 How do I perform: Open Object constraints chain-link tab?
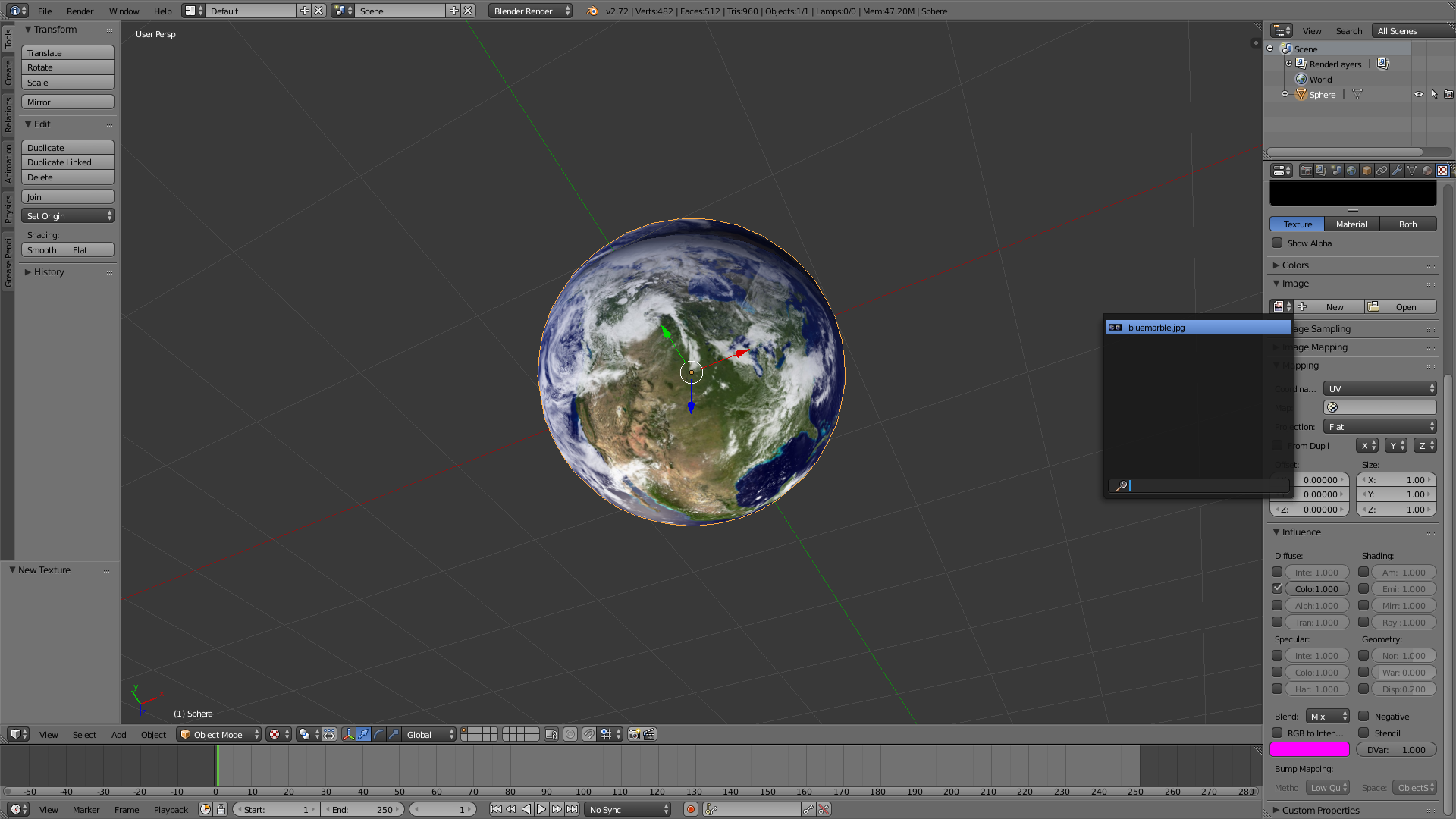[x=1382, y=171]
